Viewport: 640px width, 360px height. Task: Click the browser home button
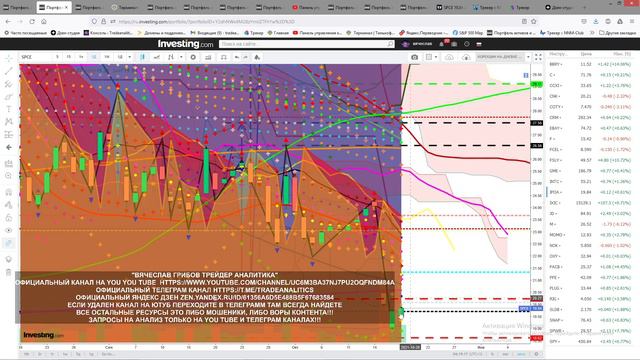click(x=44, y=21)
